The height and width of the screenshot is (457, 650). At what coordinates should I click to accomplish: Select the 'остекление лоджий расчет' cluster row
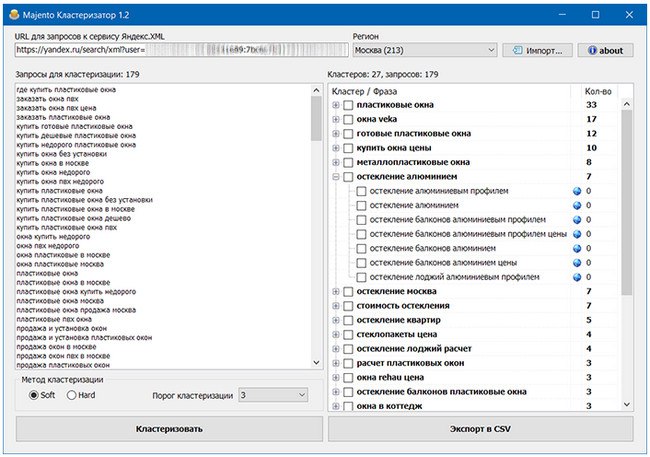tap(414, 349)
